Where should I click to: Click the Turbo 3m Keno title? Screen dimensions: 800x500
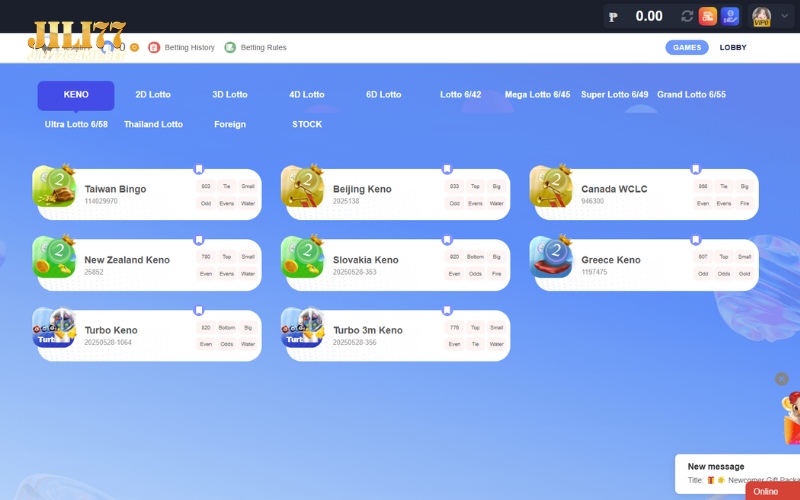368,330
